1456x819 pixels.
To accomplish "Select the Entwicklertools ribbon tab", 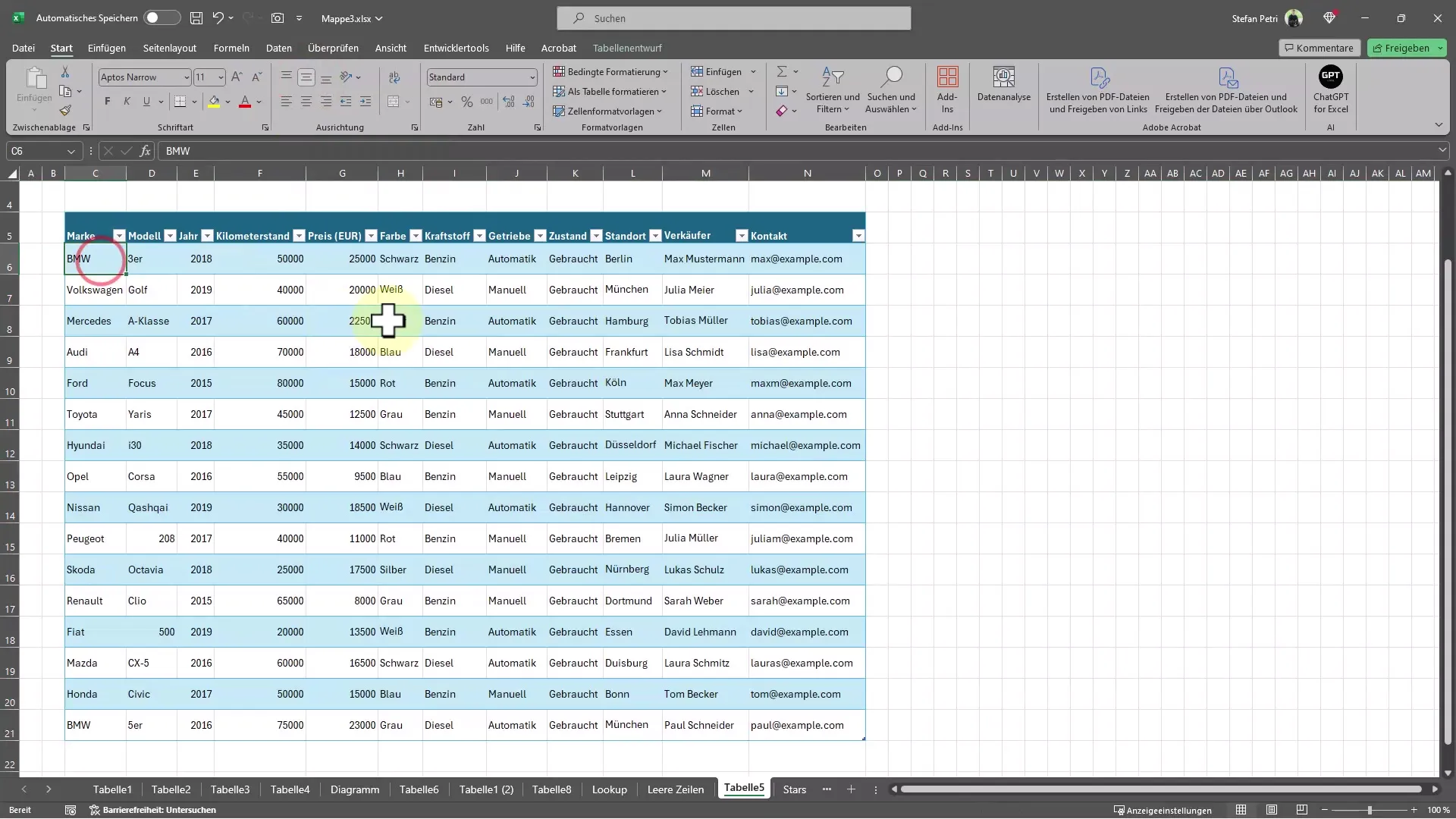I will pyautogui.click(x=456, y=47).
